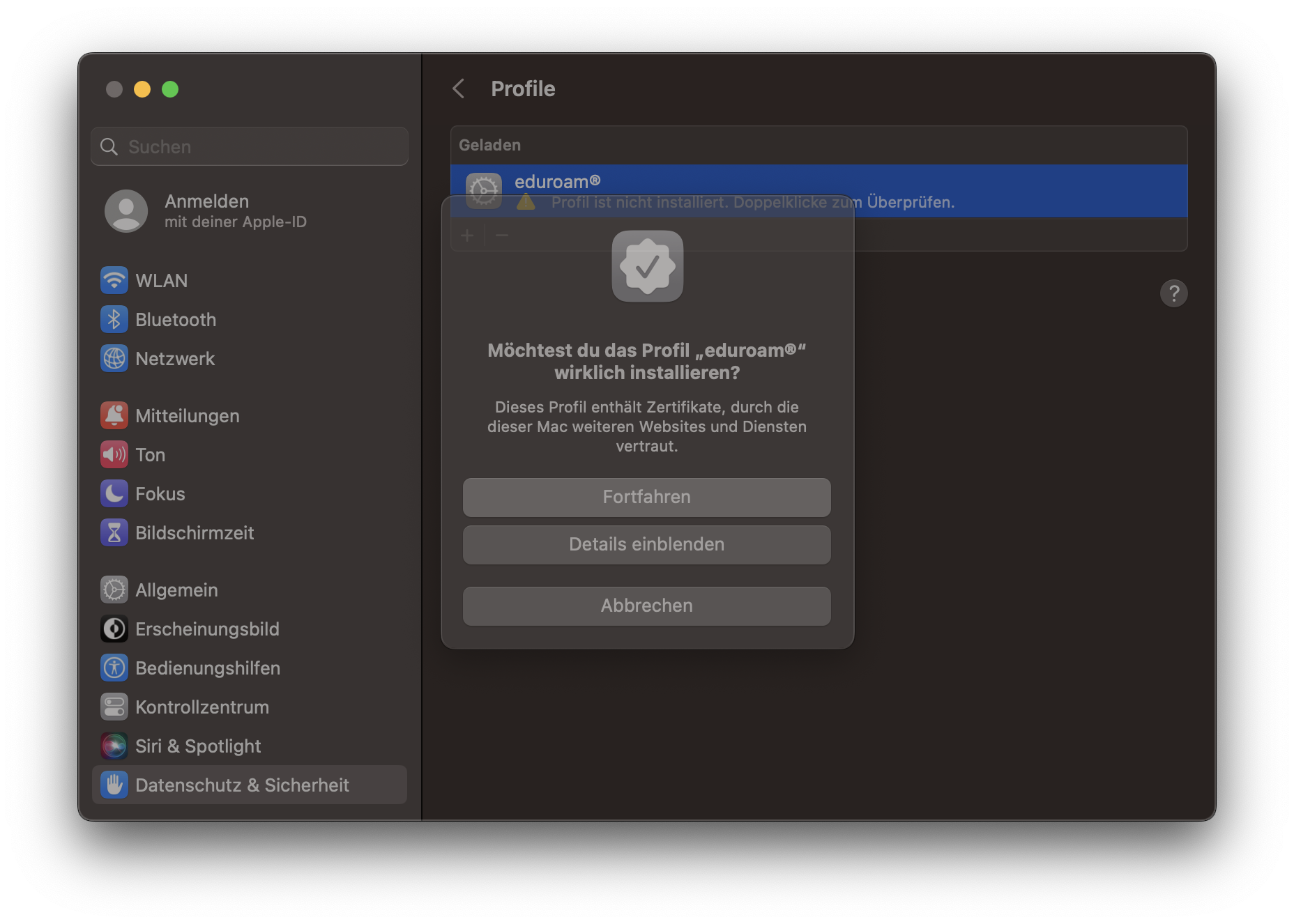Select Datenschutz & Sicherheit sidebar item
This screenshot has width=1294, height=924.
(x=241, y=785)
